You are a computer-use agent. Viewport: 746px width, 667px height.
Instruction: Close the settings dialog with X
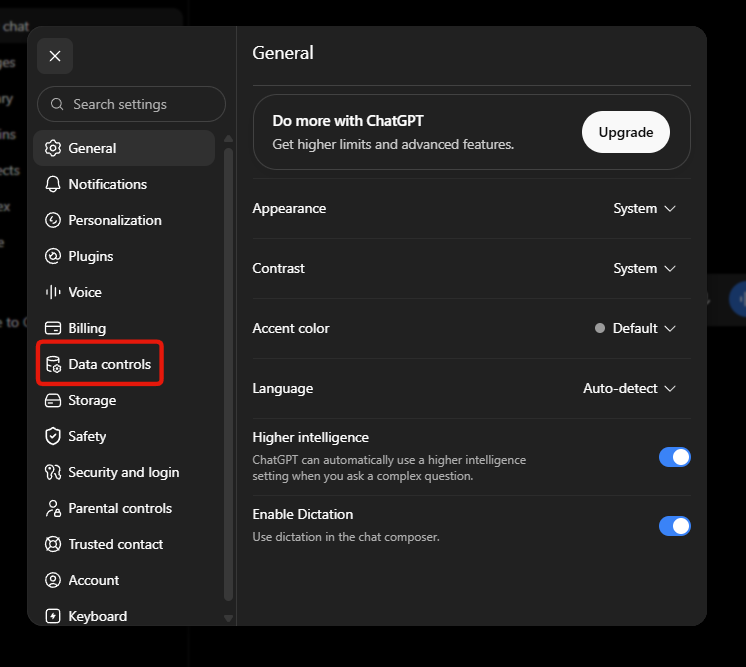point(55,56)
